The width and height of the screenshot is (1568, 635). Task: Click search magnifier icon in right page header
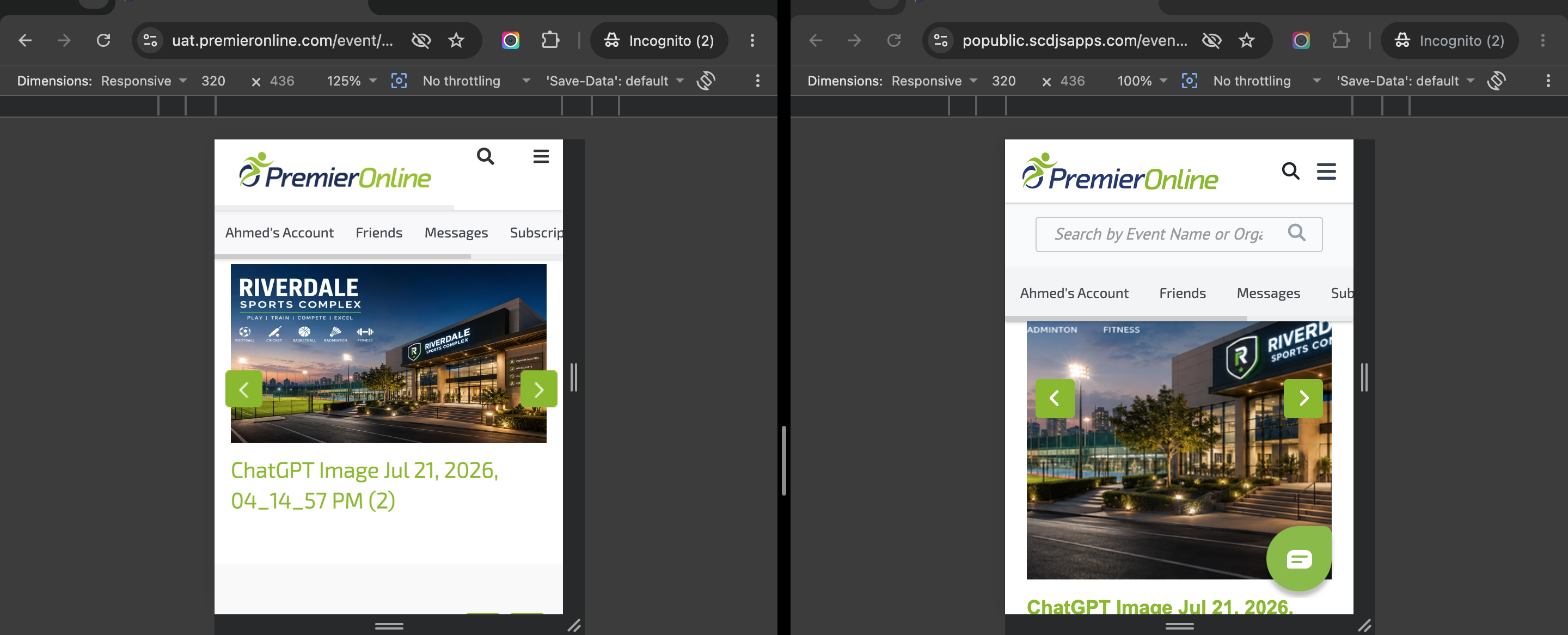pos(1290,171)
